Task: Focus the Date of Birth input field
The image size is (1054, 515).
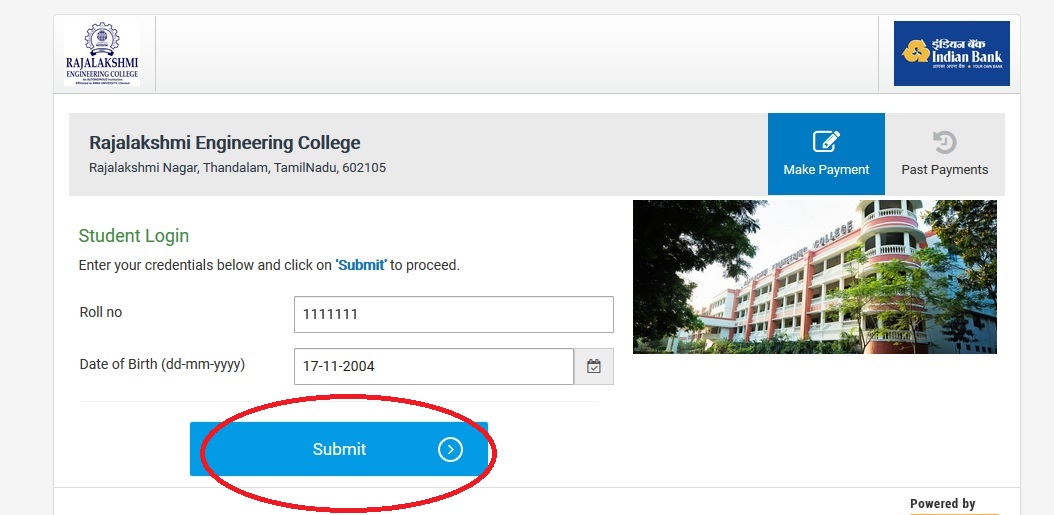Action: click(433, 367)
